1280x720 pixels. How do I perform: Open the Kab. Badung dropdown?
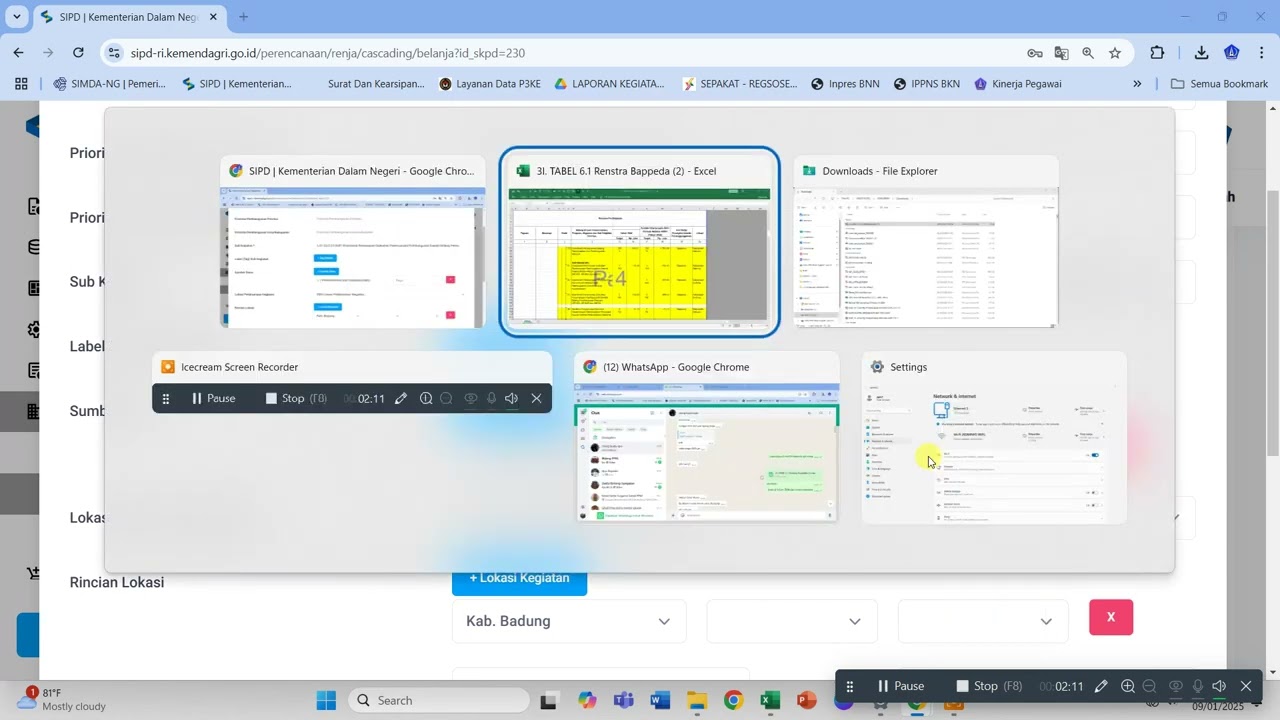pos(568,621)
